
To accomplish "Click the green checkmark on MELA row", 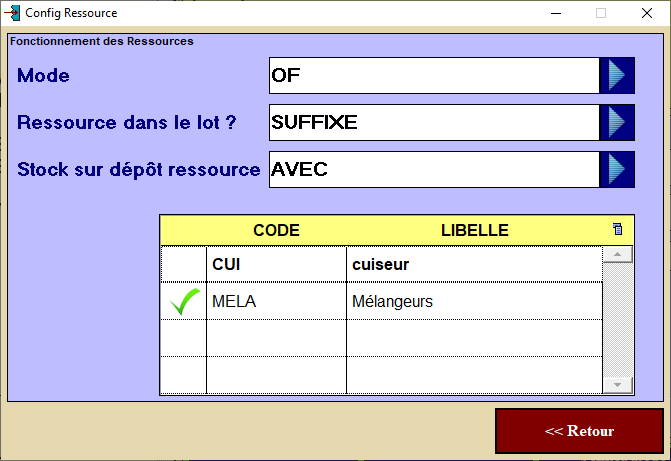I will [x=184, y=301].
